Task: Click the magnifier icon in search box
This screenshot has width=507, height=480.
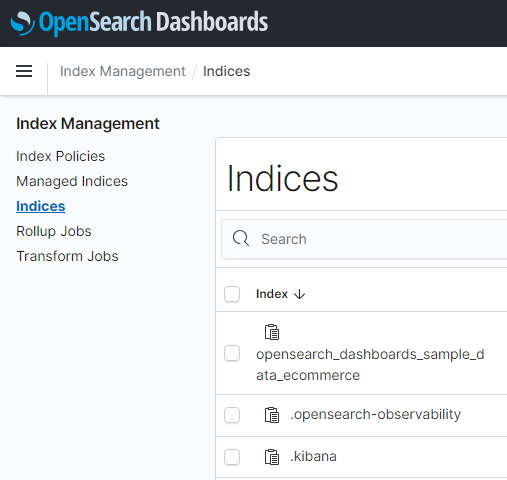Action: point(241,238)
